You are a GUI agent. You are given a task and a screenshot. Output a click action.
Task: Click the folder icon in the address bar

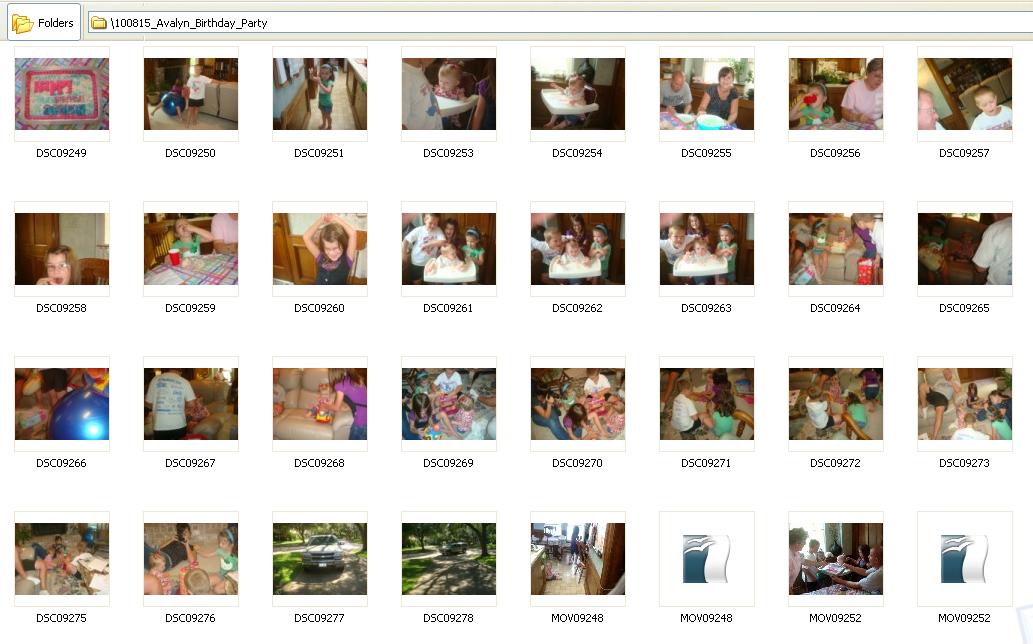click(99, 23)
